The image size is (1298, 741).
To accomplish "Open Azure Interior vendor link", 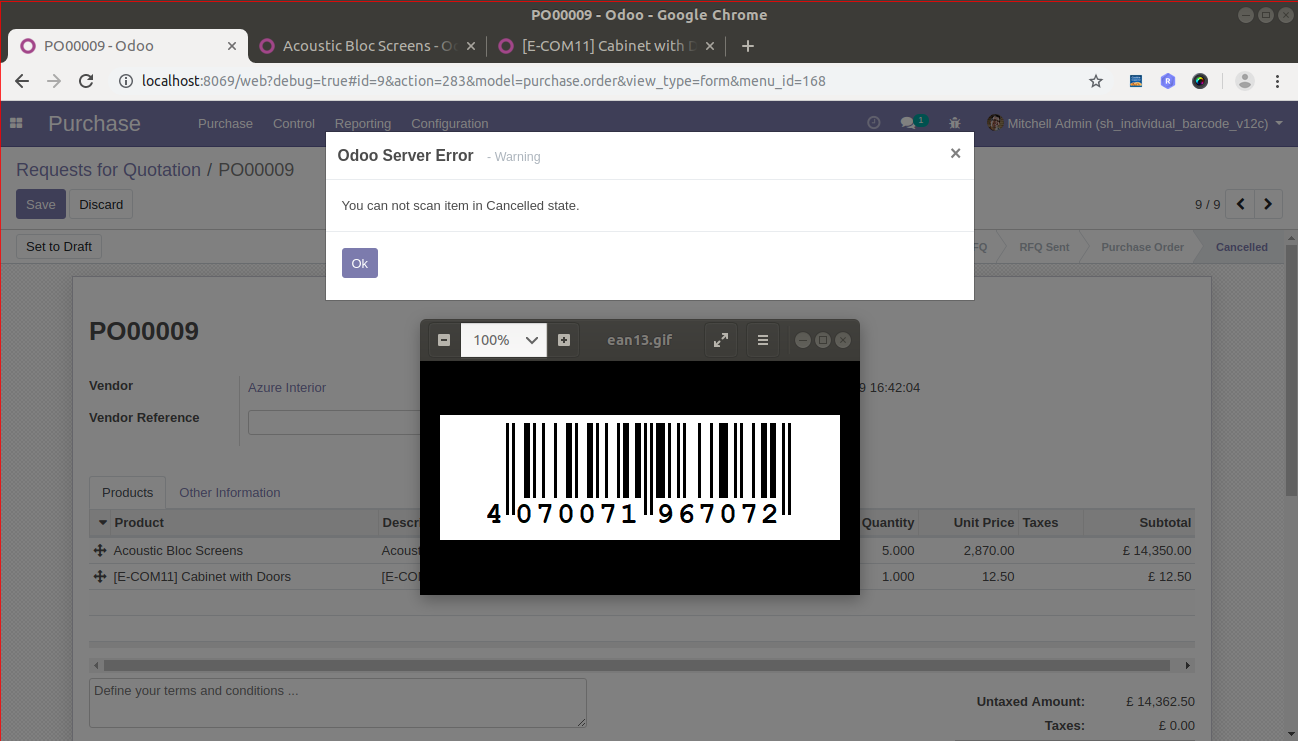I will (287, 387).
